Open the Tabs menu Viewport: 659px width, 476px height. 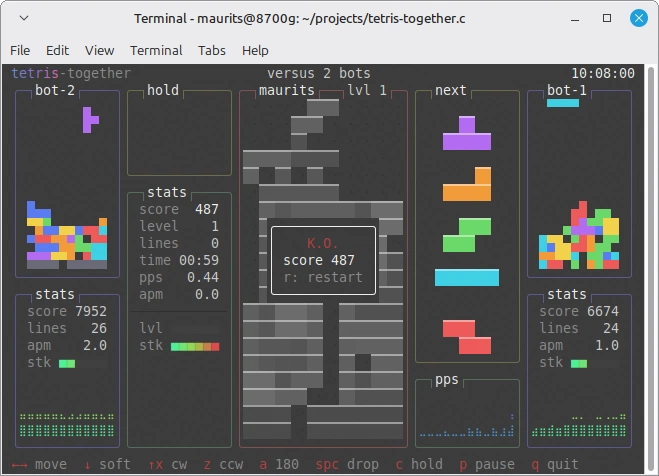tap(211, 50)
